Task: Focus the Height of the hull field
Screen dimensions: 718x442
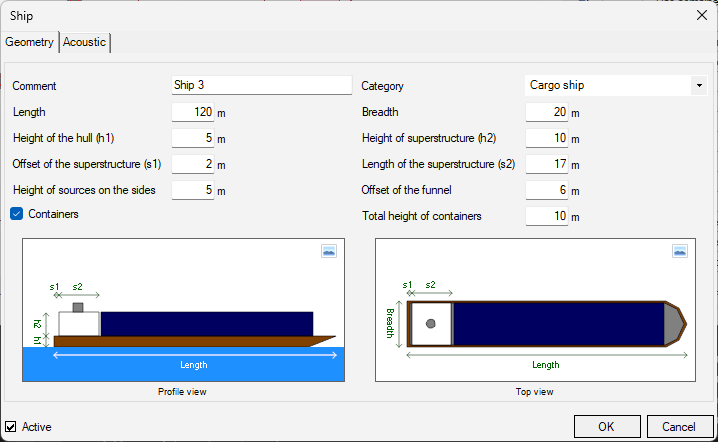Action: tap(193, 138)
